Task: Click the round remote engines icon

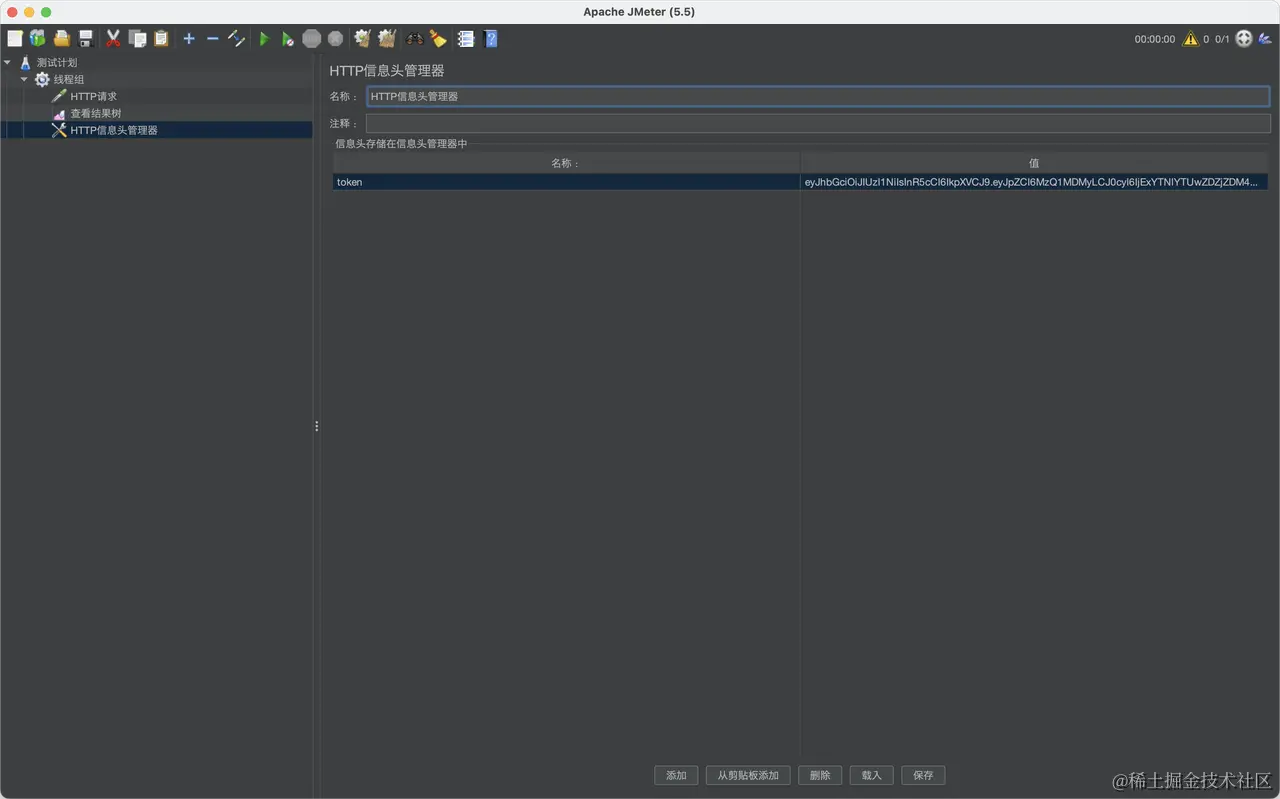Action: (1244, 39)
